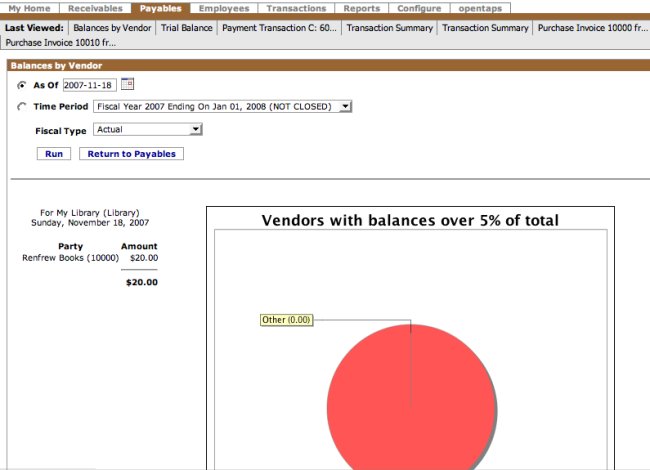650x470 pixels.
Task: Open the Fiscal Year time period dropdown
Action: [x=221, y=106]
